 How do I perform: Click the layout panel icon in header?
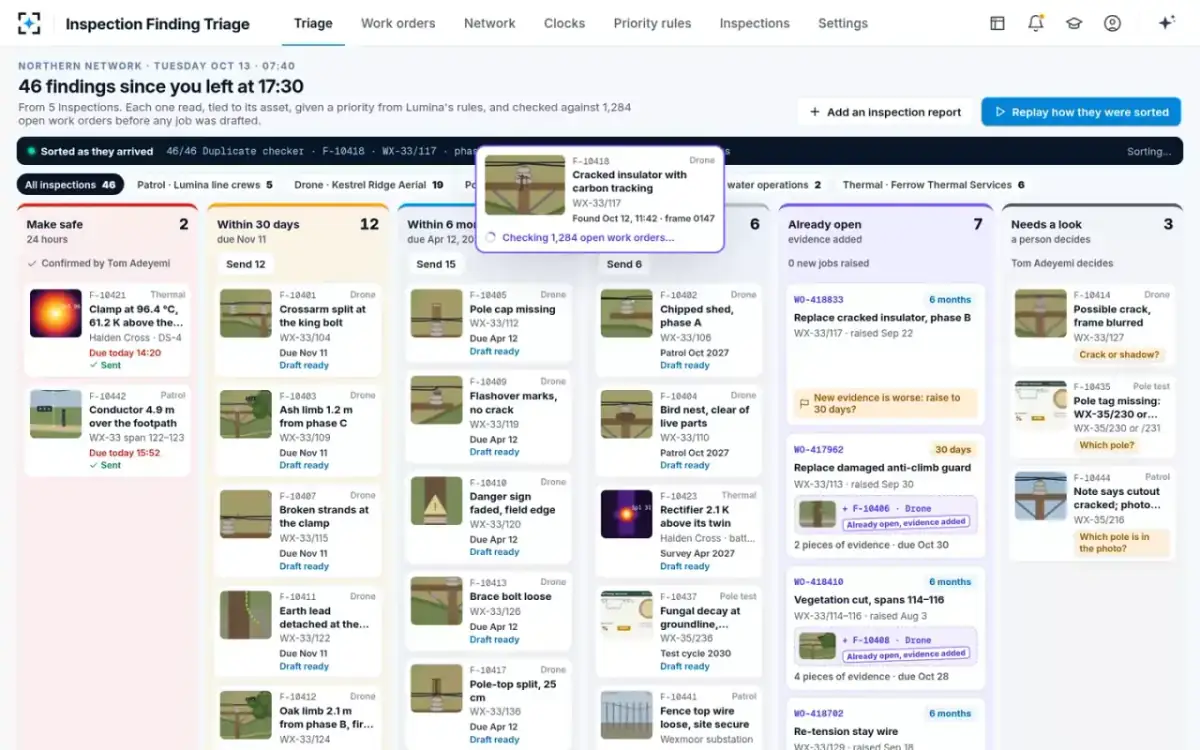pos(997,23)
